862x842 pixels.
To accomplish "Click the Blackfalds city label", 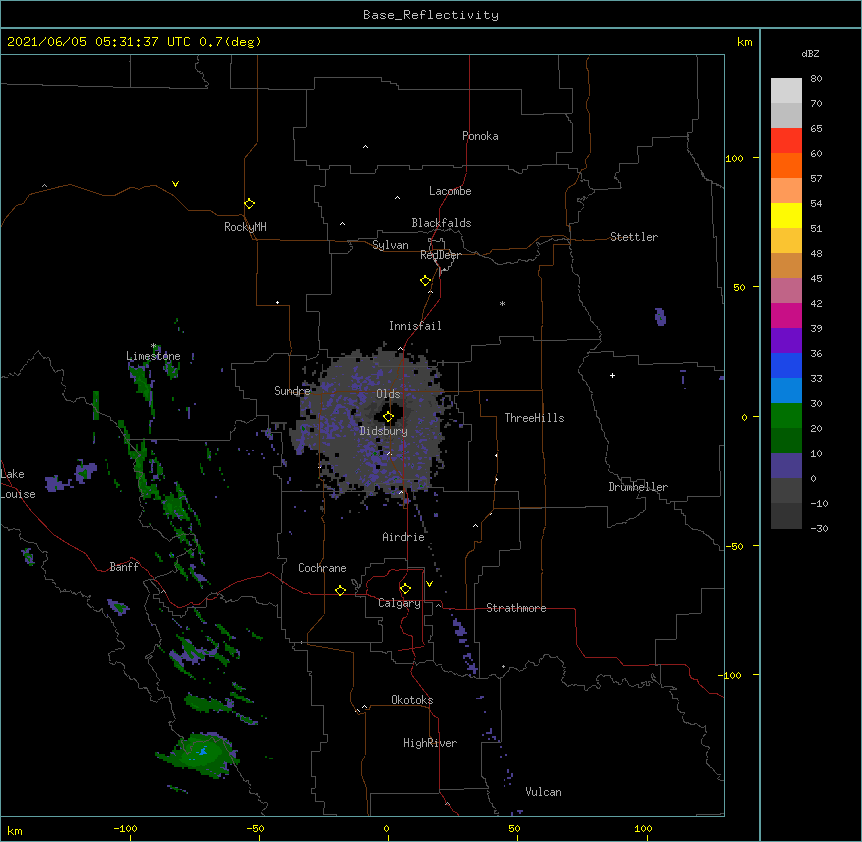I will tap(441, 223).
